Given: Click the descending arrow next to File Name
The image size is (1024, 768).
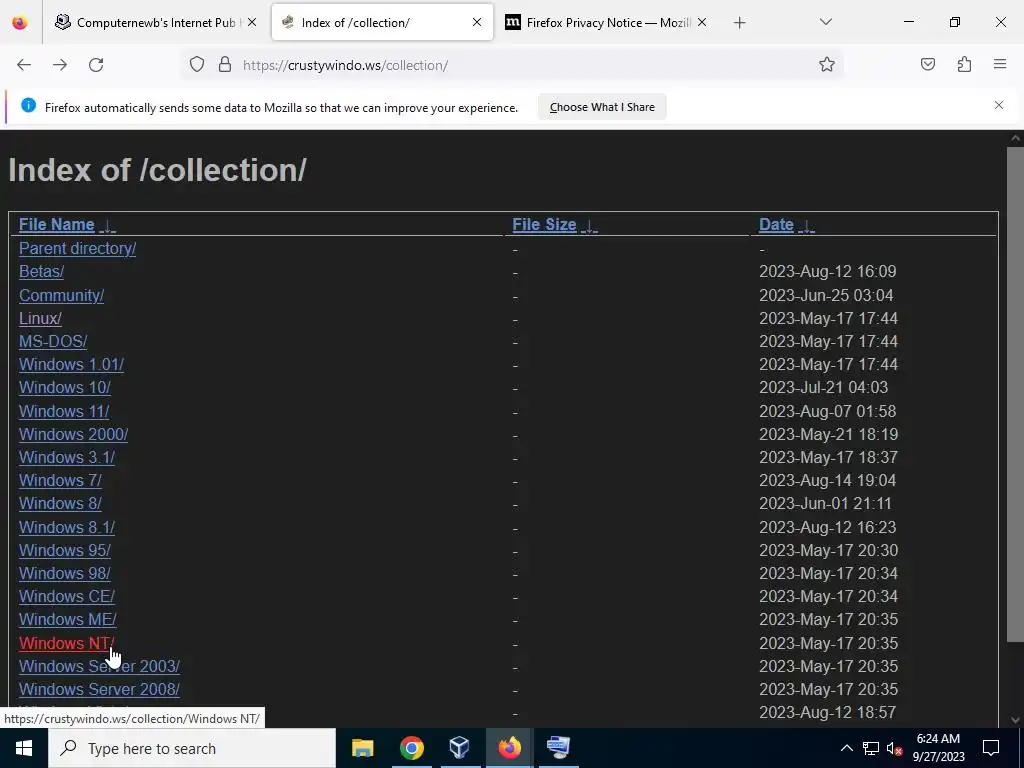Looking at the screenshot, I should [107, 226].
